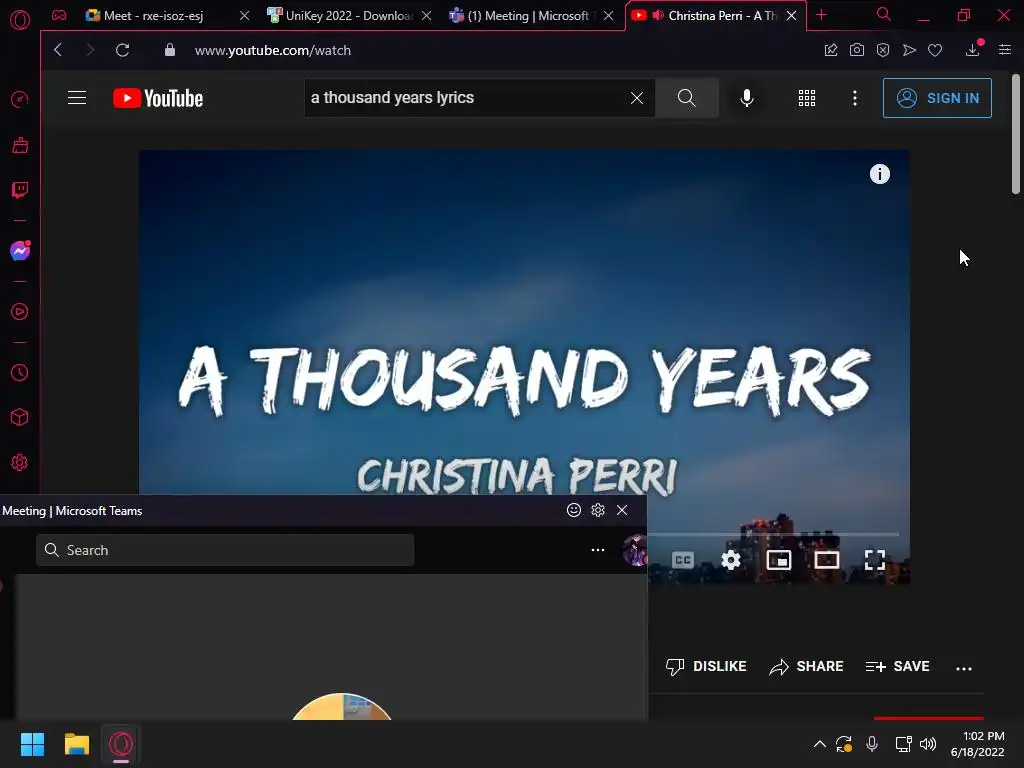The width and height of the screenshot is (1024, 768).
Task: Toggle closed captions on the video
Action: pyautogui.click(x=682, y=560)
